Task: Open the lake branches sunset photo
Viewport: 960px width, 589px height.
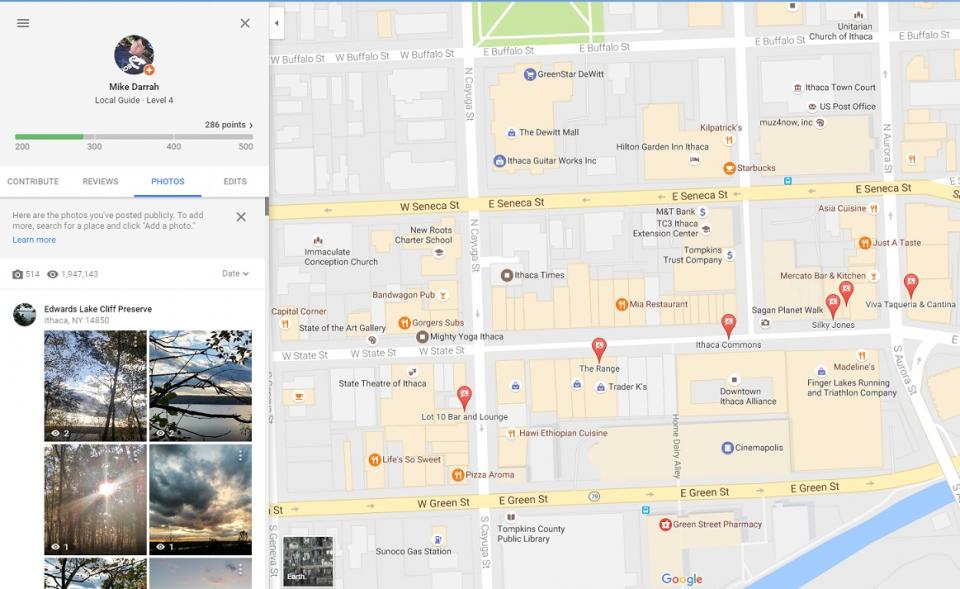Action: [x=201, y=386]
